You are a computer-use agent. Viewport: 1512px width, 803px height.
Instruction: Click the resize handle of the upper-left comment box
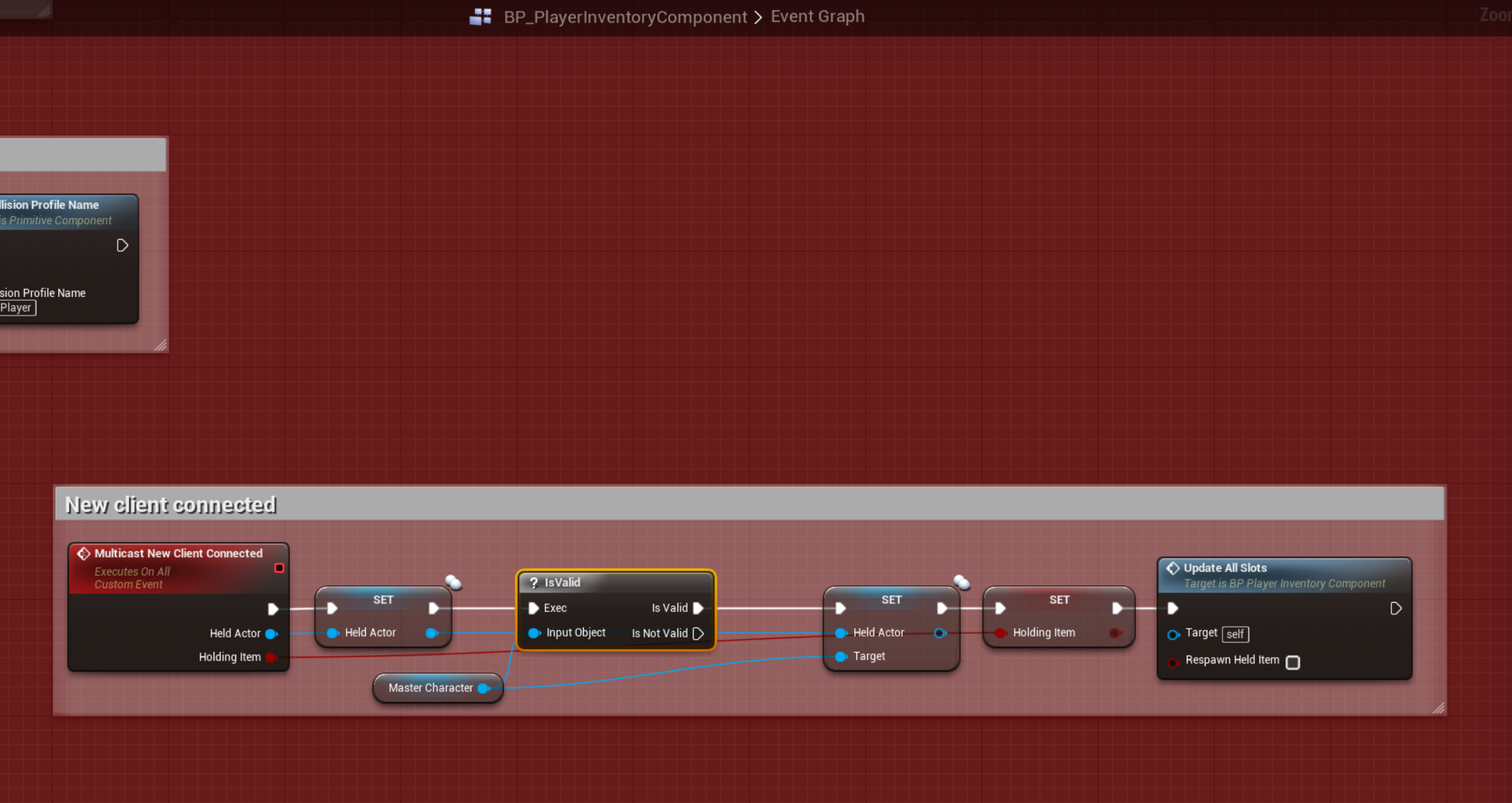coord(160,346)
